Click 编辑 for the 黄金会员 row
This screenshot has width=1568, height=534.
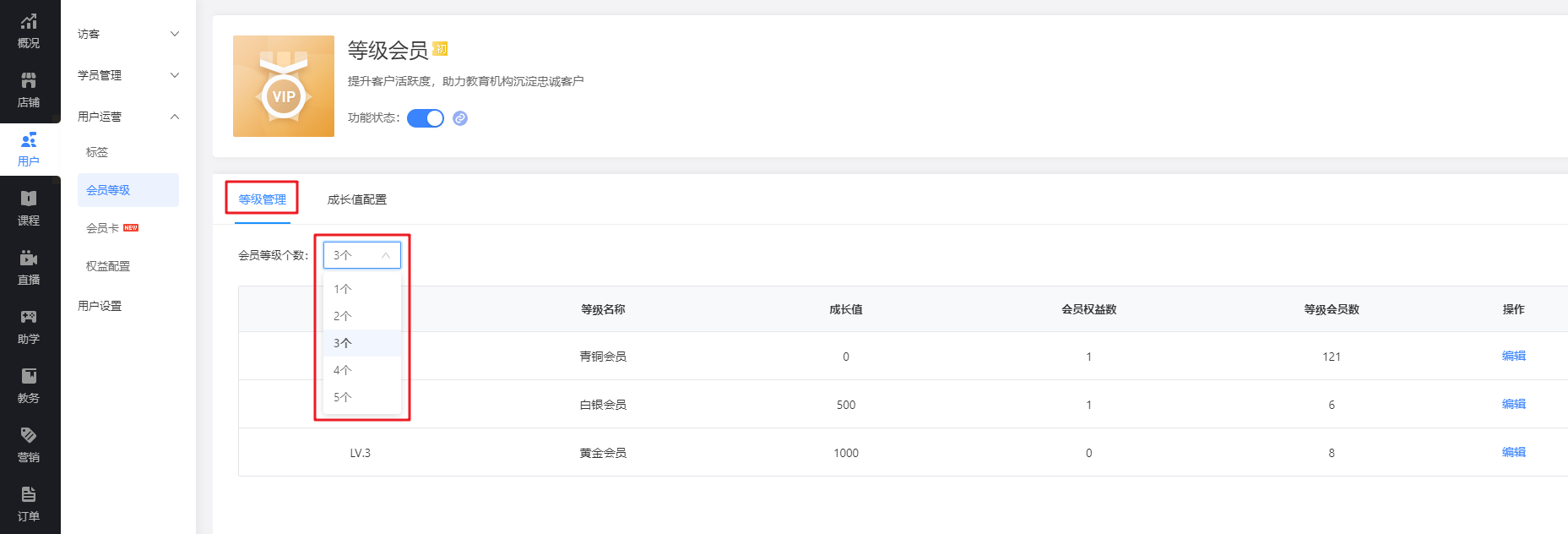tap(1513, 452)
